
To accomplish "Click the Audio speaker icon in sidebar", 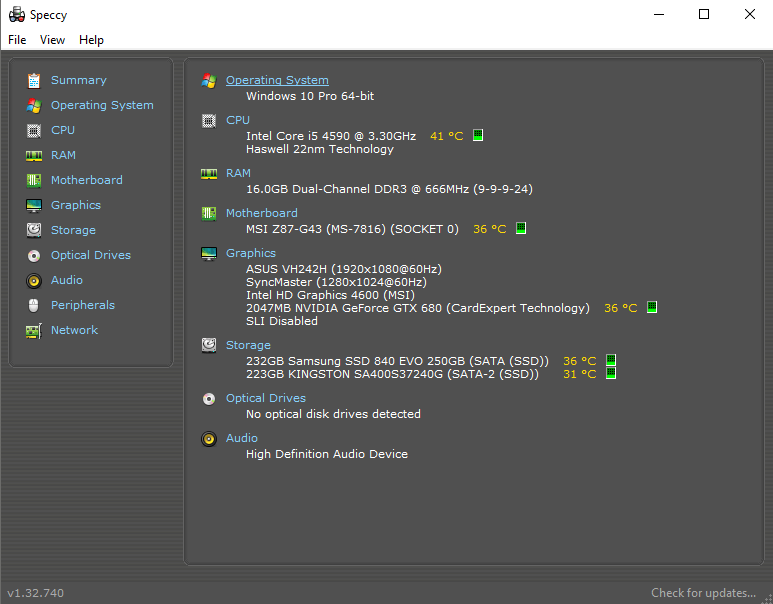I will tap(34, 280).
